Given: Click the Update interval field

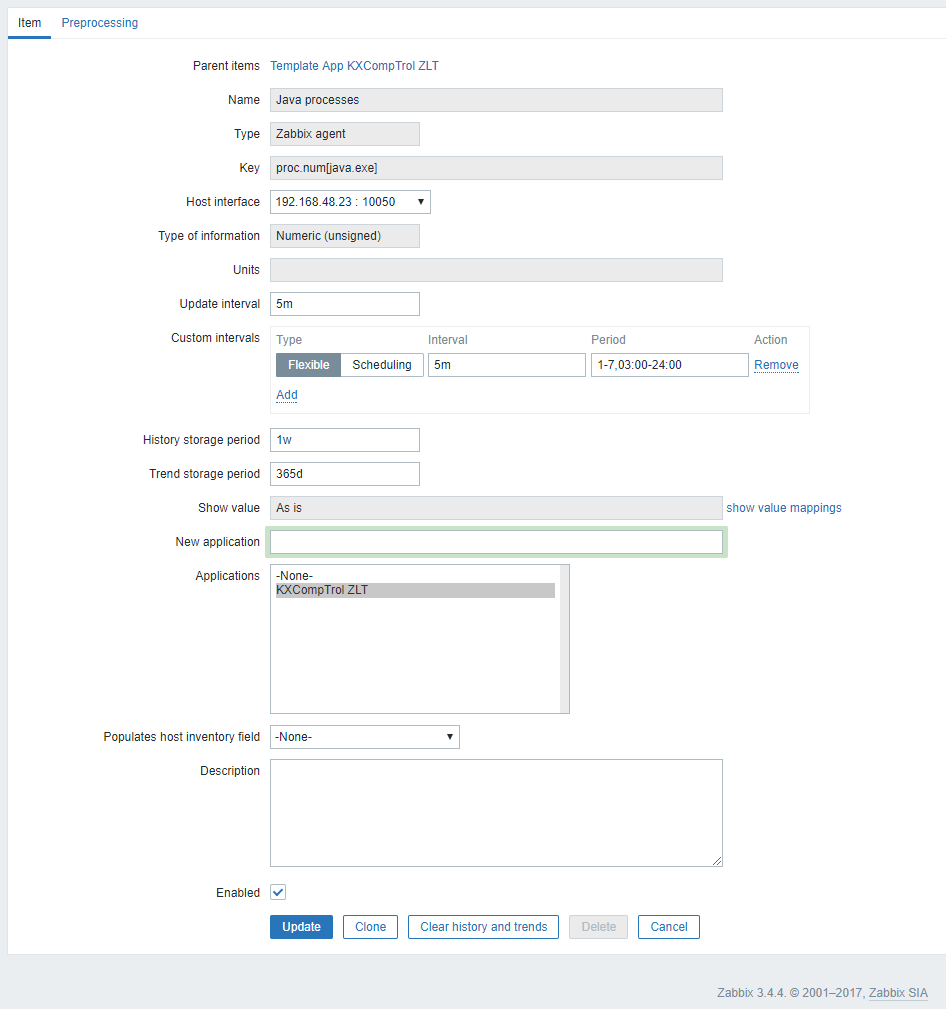Looking at the screenshot, I should click(x=344, y=304).
